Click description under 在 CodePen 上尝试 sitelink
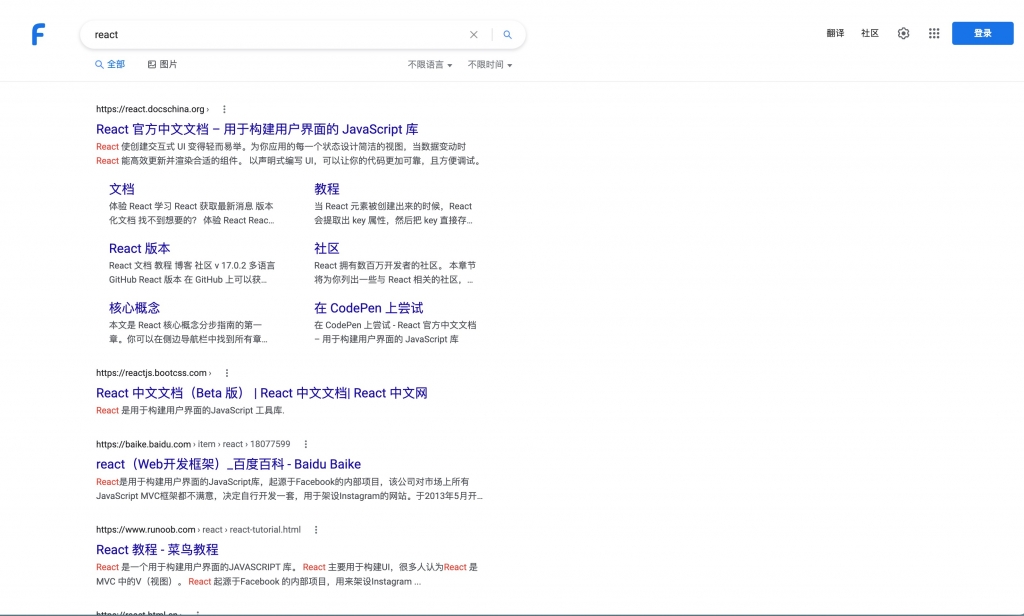This screenshot has height=616, width=1024. tap(395, 332)
